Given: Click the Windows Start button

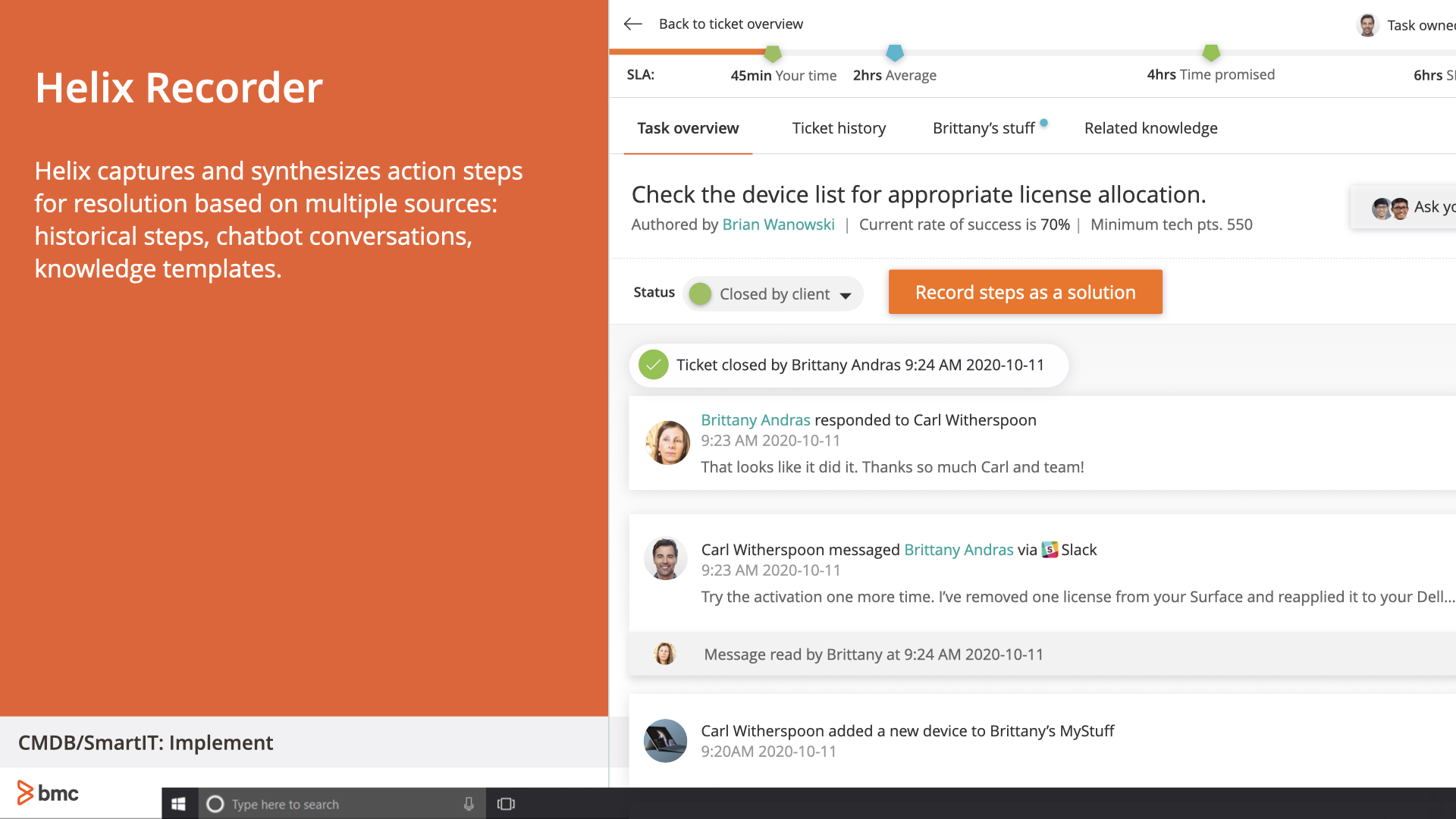Looking at the screenshot, I should (179, 804).
